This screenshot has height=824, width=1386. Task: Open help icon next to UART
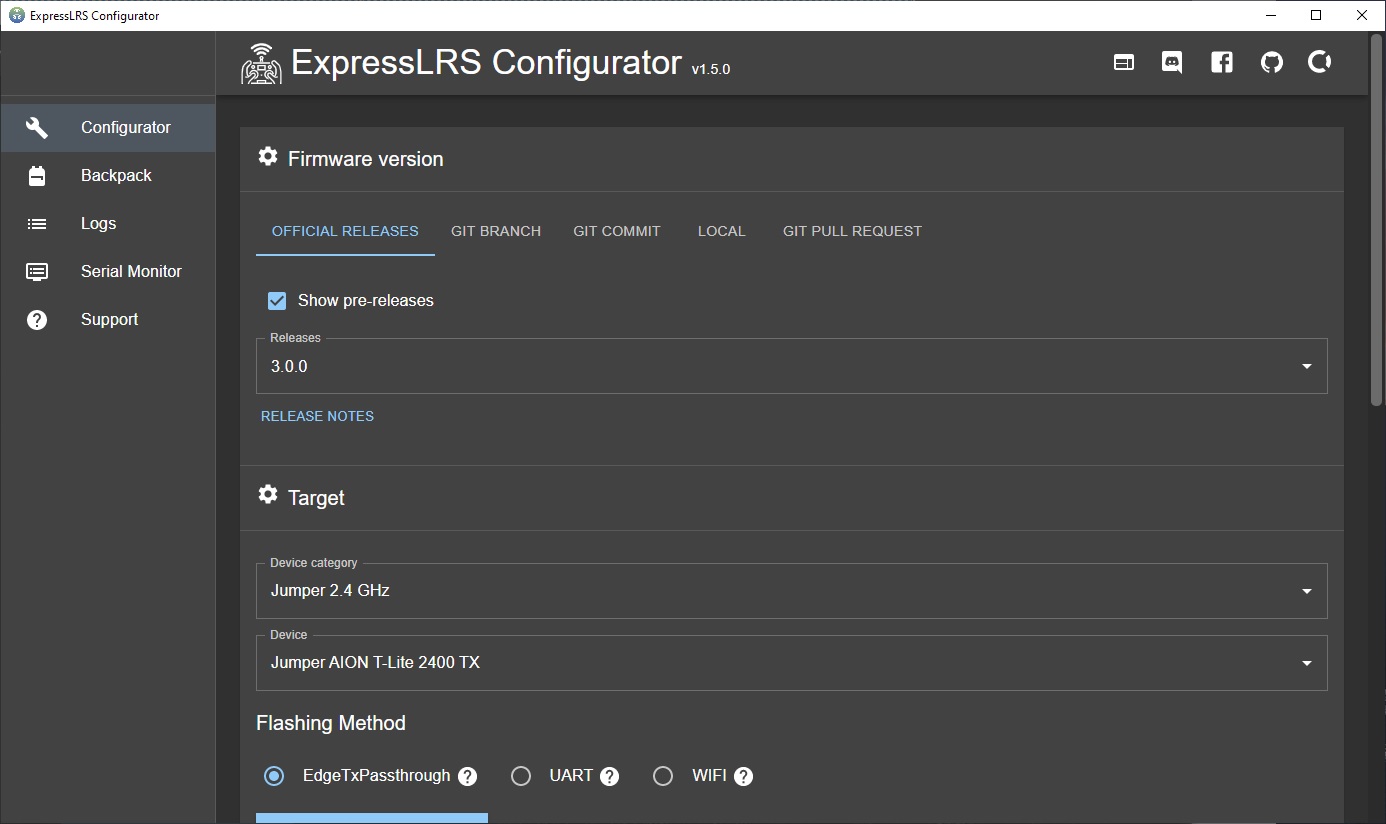pos(609,776)
